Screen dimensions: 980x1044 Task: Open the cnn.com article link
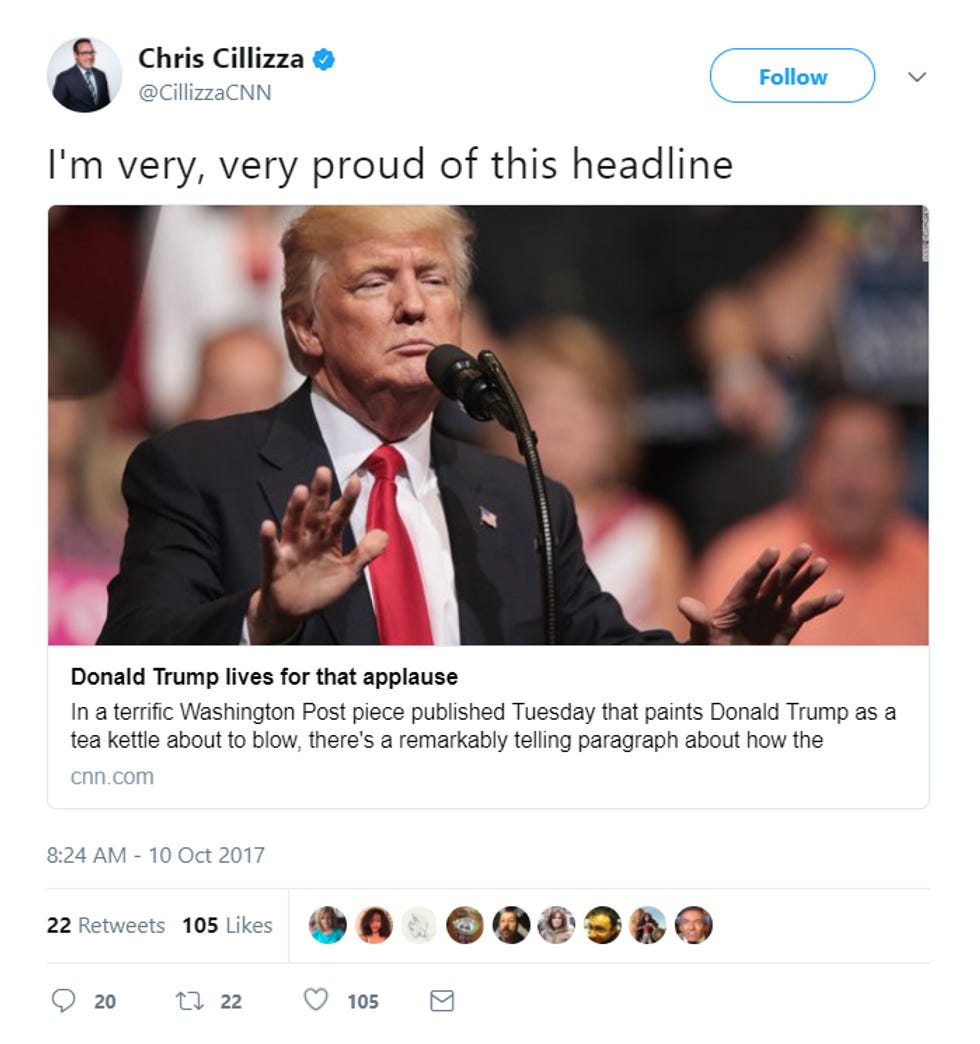(113, 776)
